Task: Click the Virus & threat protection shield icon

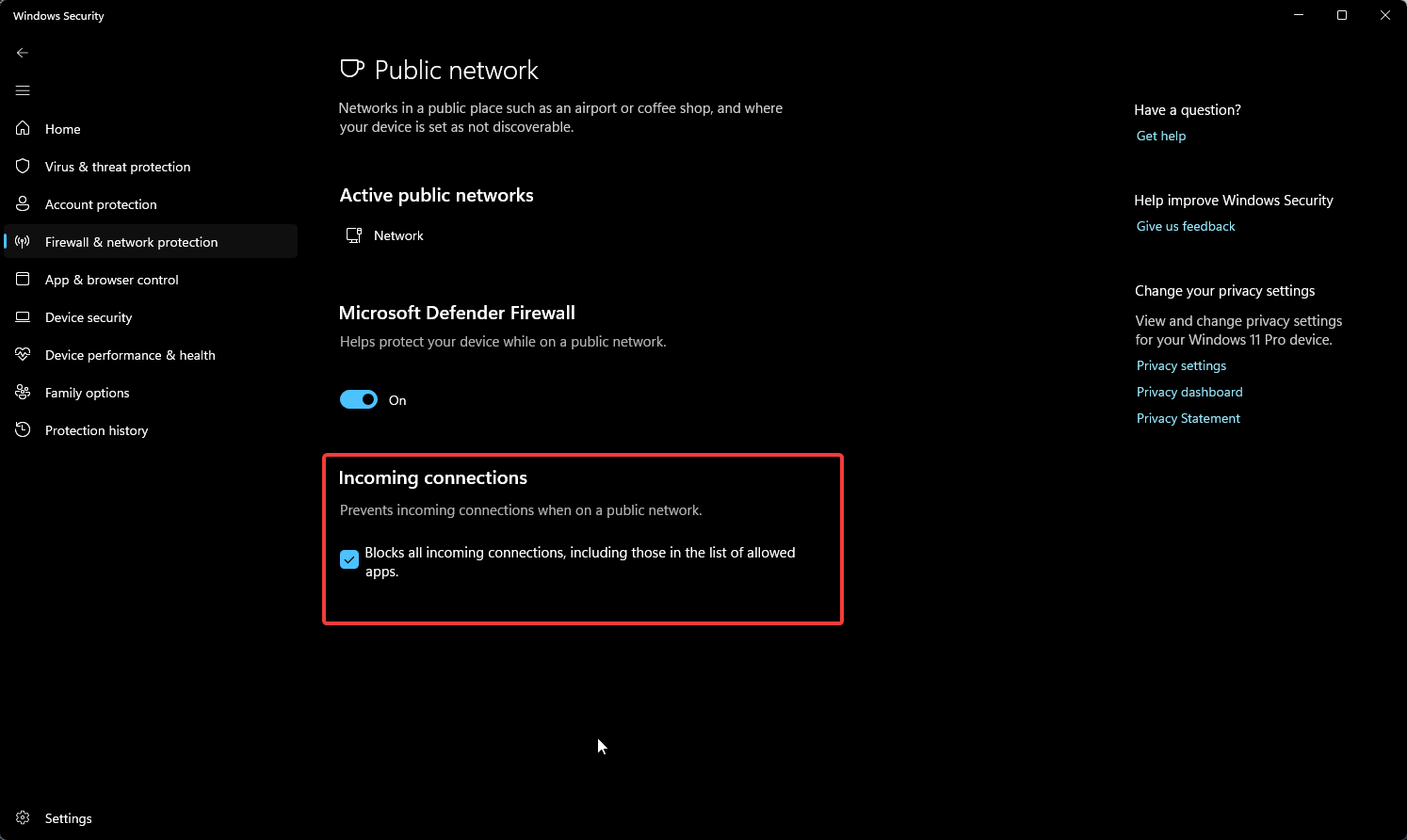Action: (23, 166)
